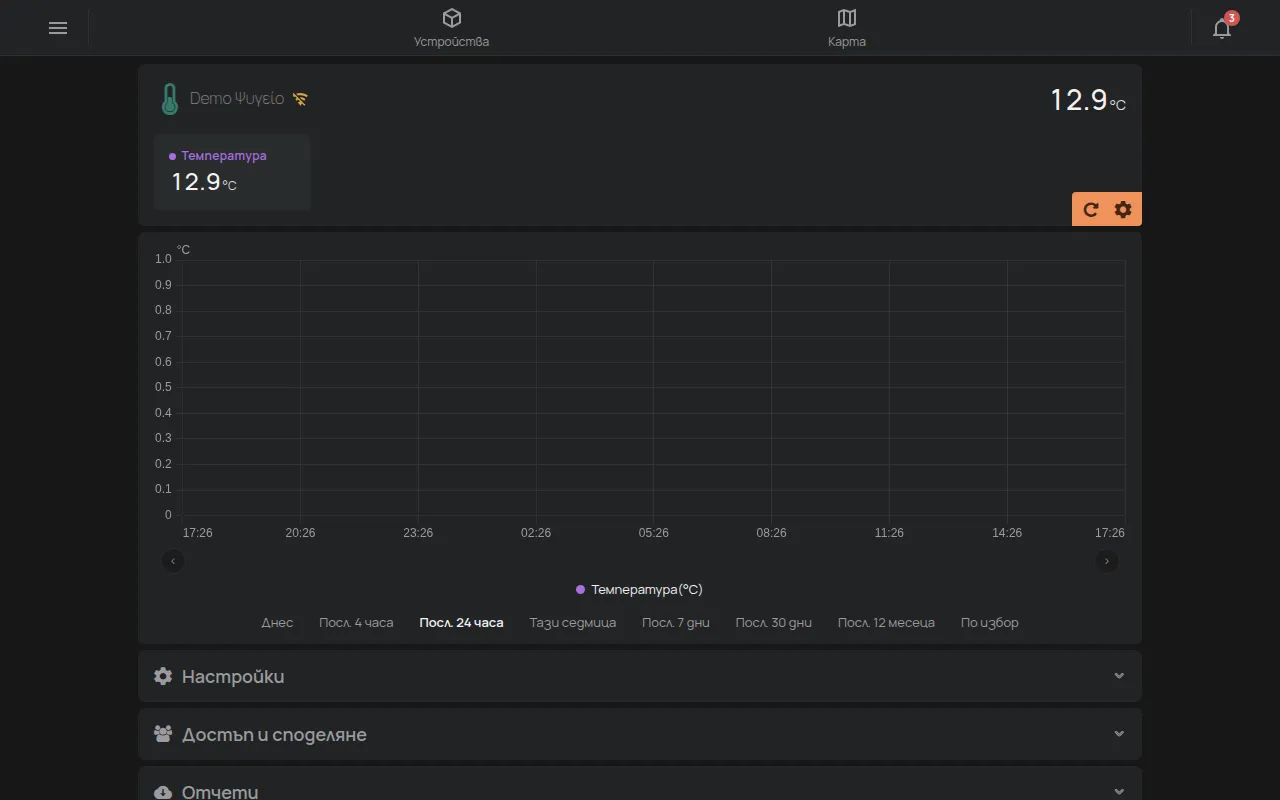
Task: Click the Температура 12.9 °C sensor card
Action: (232, 172)
